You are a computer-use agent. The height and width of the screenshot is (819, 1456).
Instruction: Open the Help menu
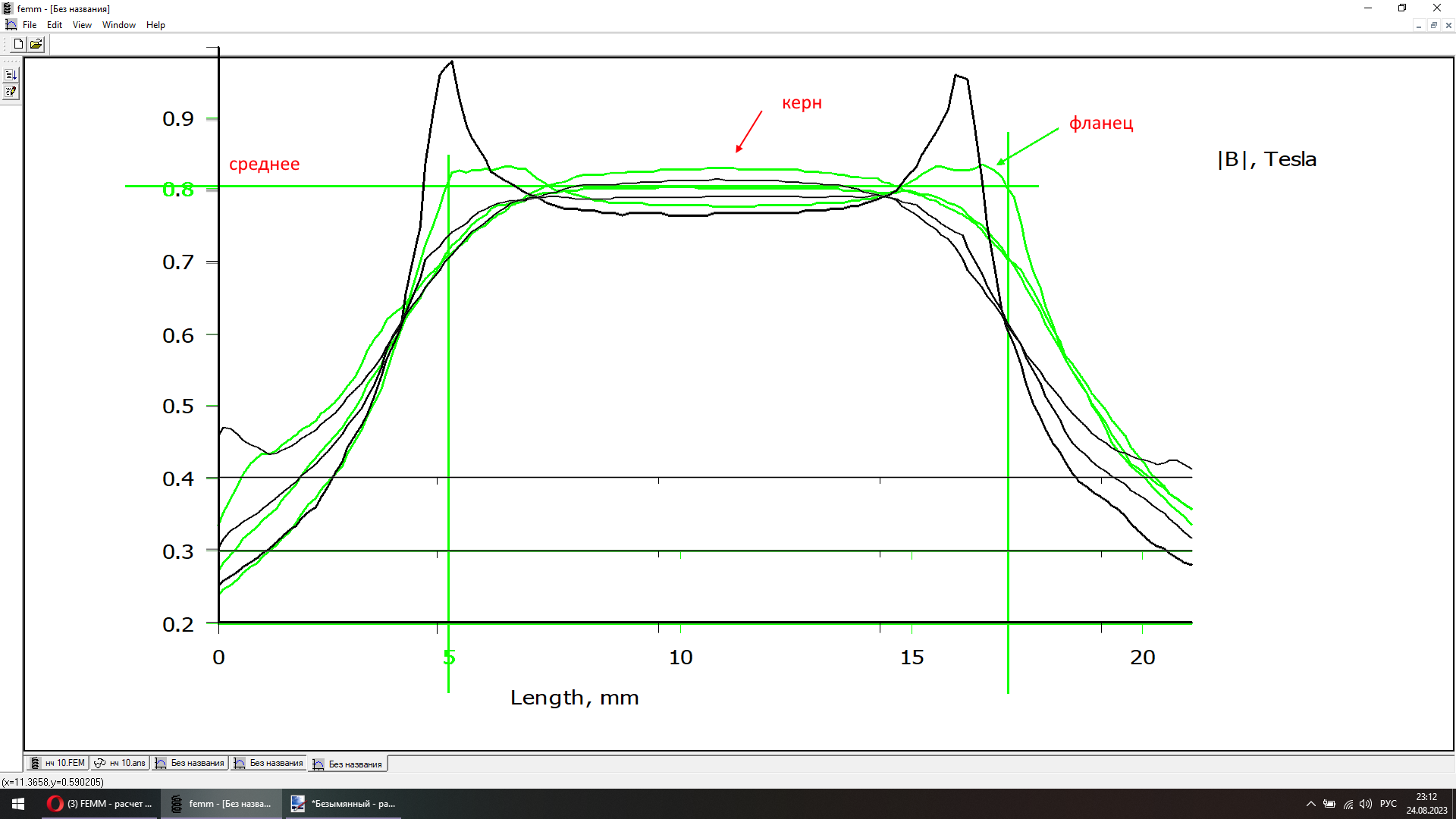coord(155,25)
